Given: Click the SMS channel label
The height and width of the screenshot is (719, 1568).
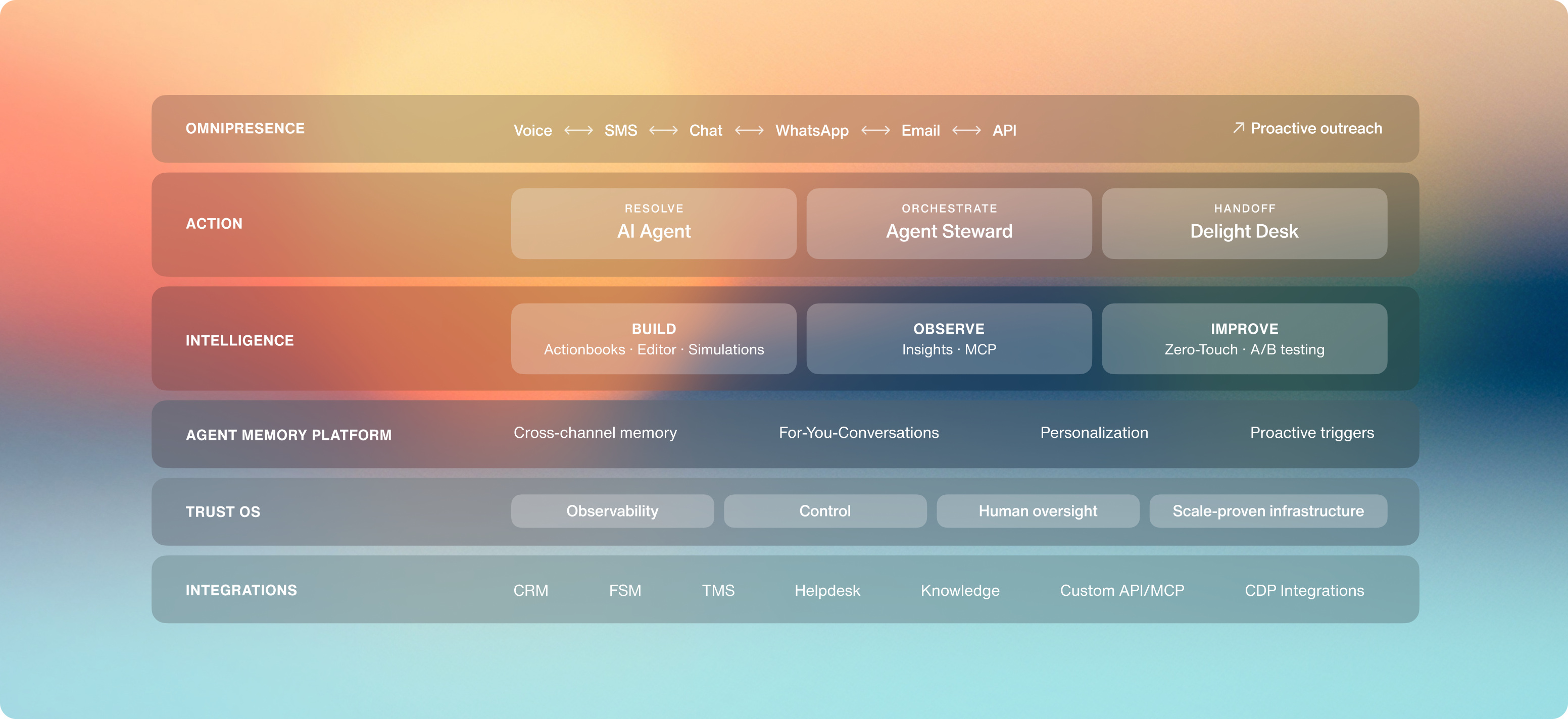Looking at the screenshot, I should [621, 130].
